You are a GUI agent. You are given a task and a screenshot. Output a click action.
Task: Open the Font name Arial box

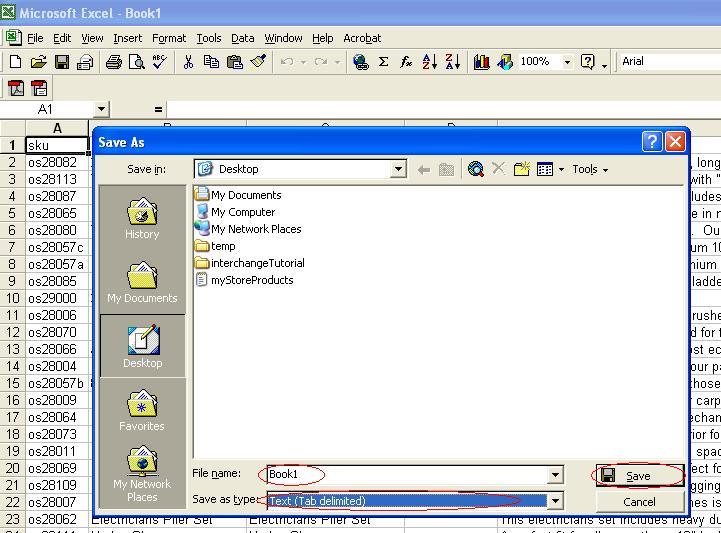click(x=668, y=61)
